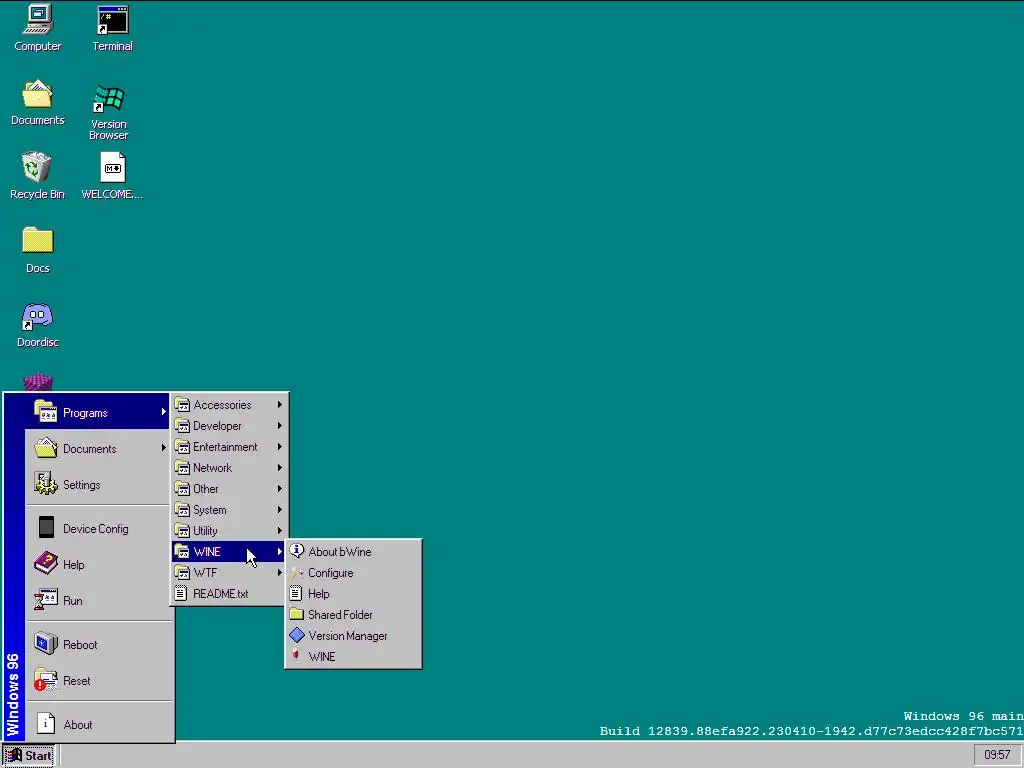This screenshot has height=768, width=1024.
Task: Click the Configure wrench icon in WINE menu
Action: pyautogui.click(x=296, y=573)
